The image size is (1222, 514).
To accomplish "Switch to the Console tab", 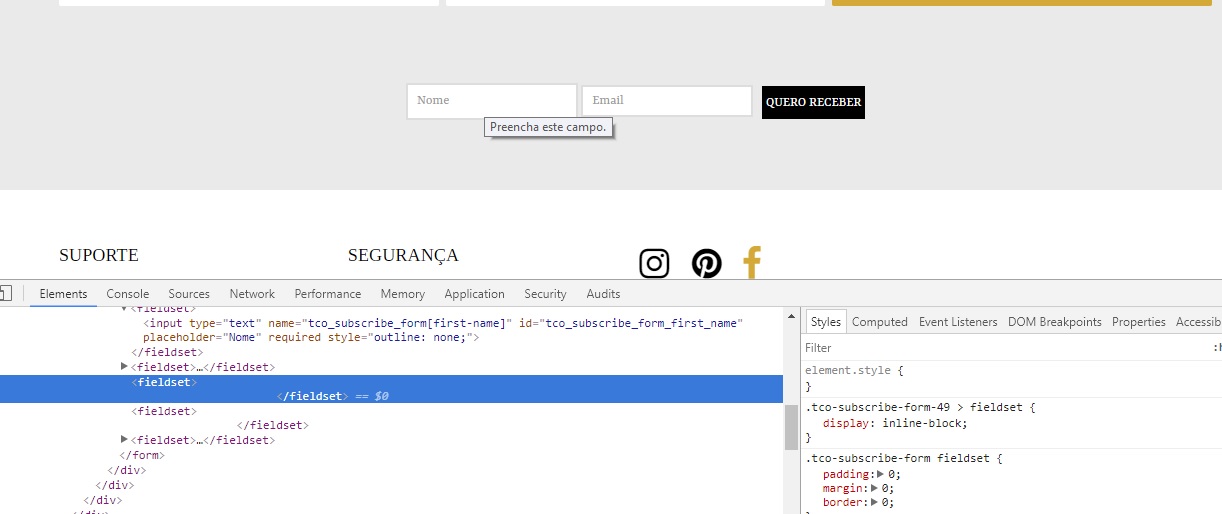I will pyautogui.click(x=128, y=294).
